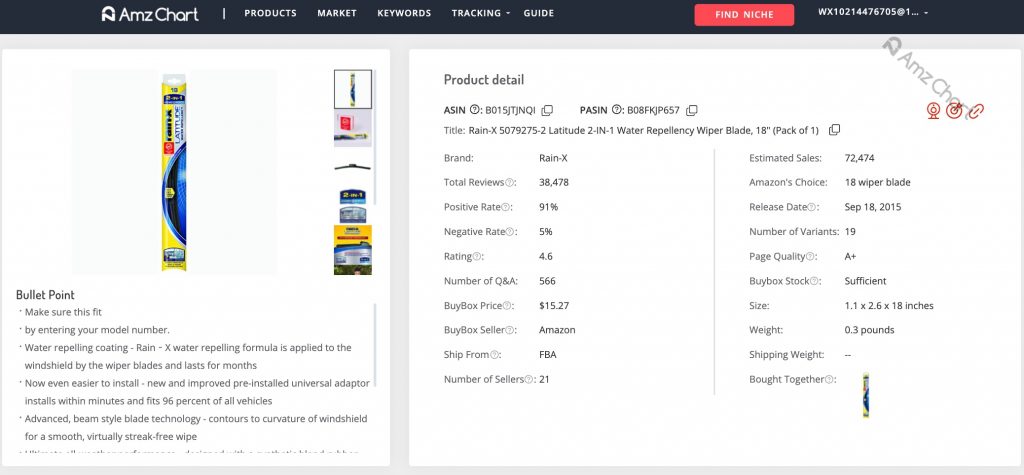Open the Tracking dropdown menu
The height and width of the screenshot is (475, 1024).
tap(481, 13)
